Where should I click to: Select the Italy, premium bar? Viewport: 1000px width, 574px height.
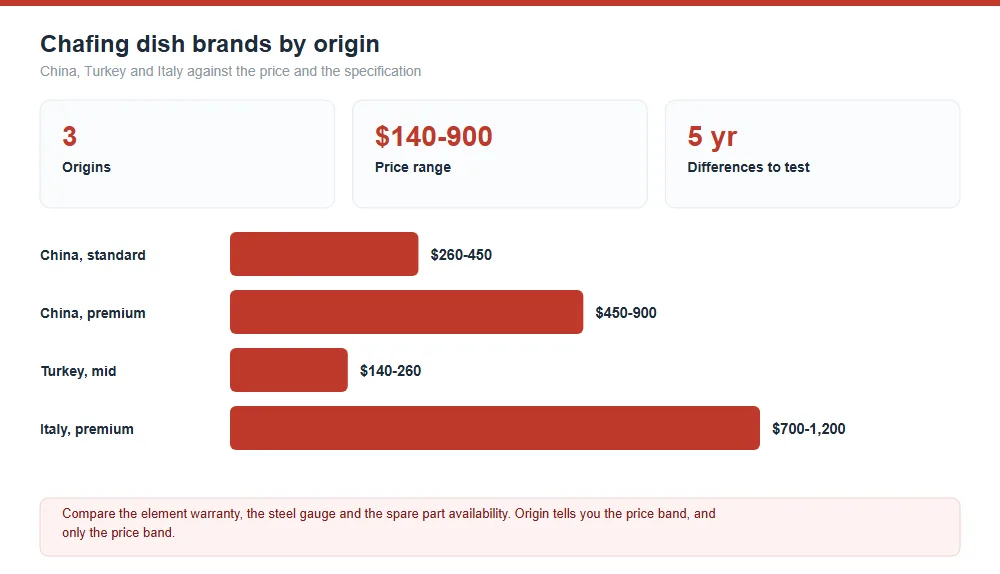pos(495,428)
